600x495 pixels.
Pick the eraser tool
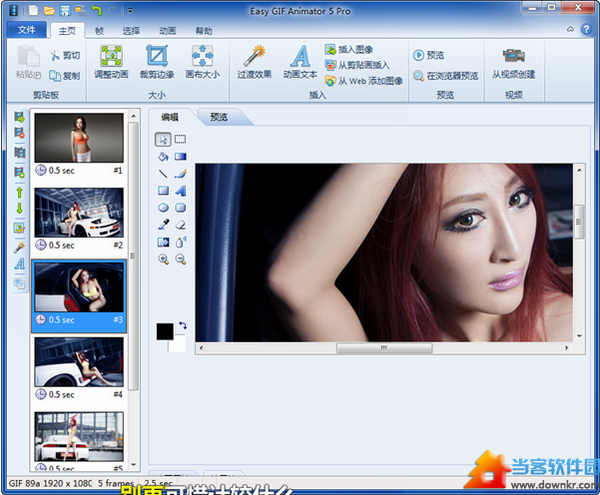pyautogui.click(x=181, y=225)
